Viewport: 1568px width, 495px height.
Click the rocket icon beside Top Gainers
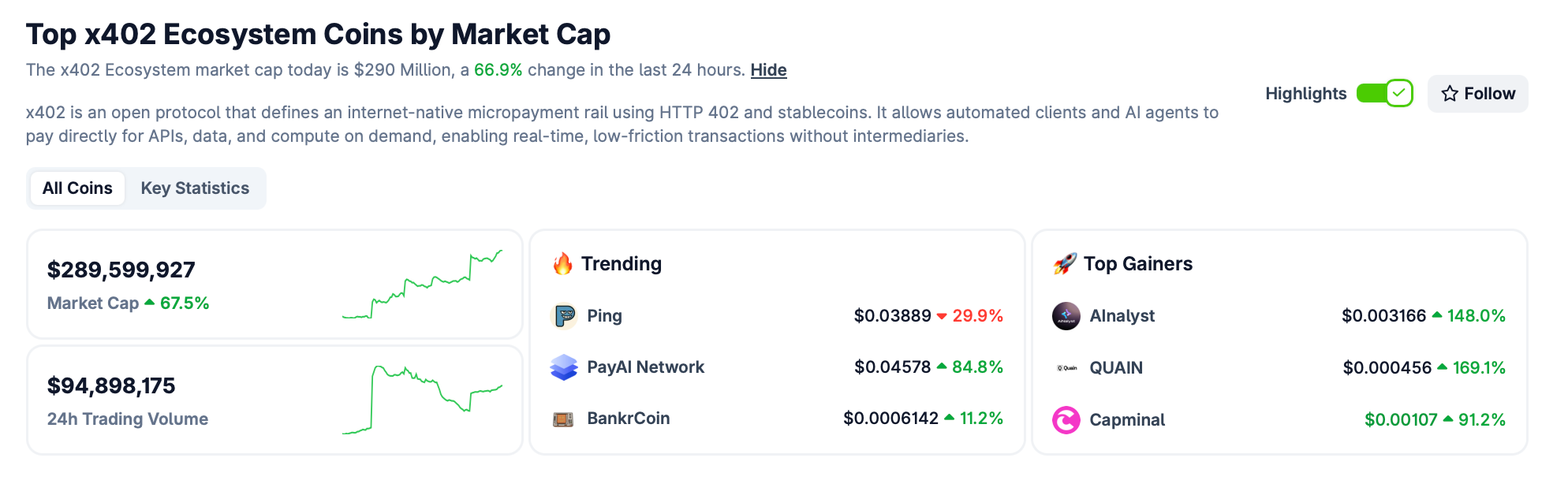[x=1066, y=263]
